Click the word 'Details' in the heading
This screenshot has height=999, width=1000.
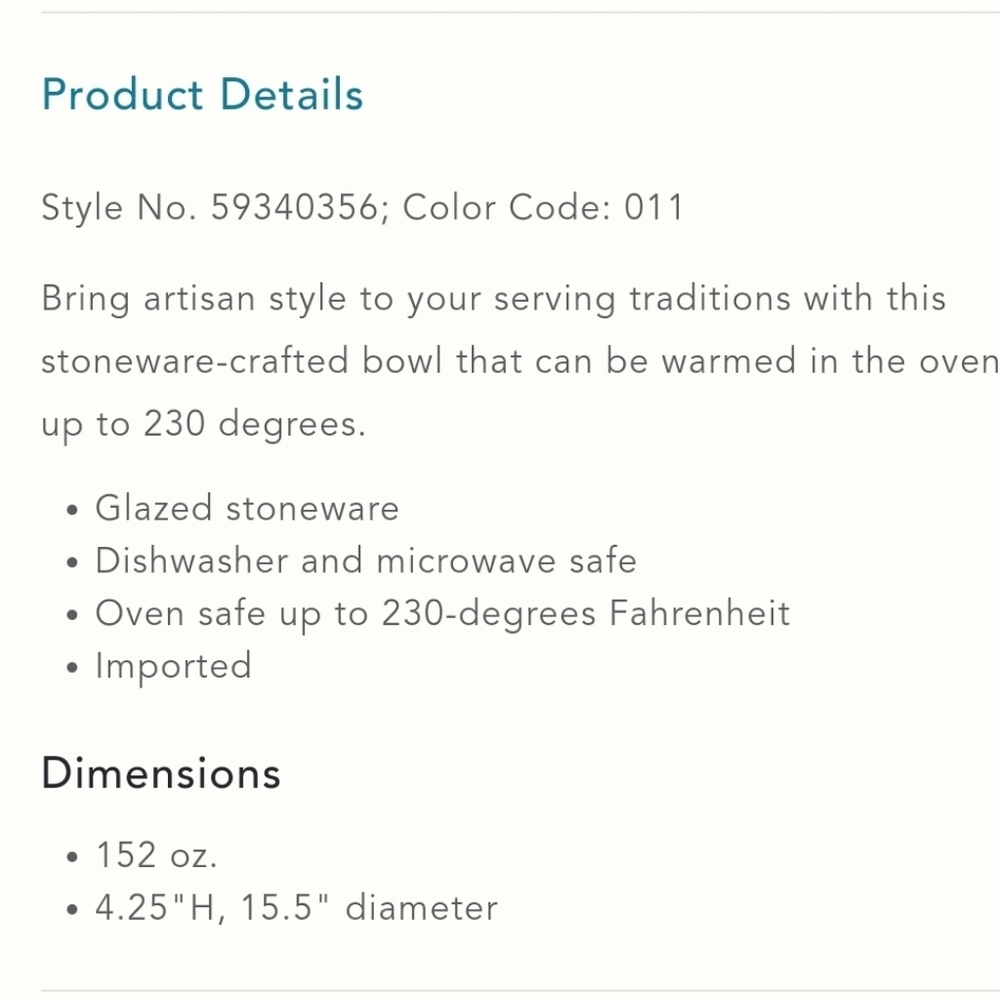[x=291, y=94]
